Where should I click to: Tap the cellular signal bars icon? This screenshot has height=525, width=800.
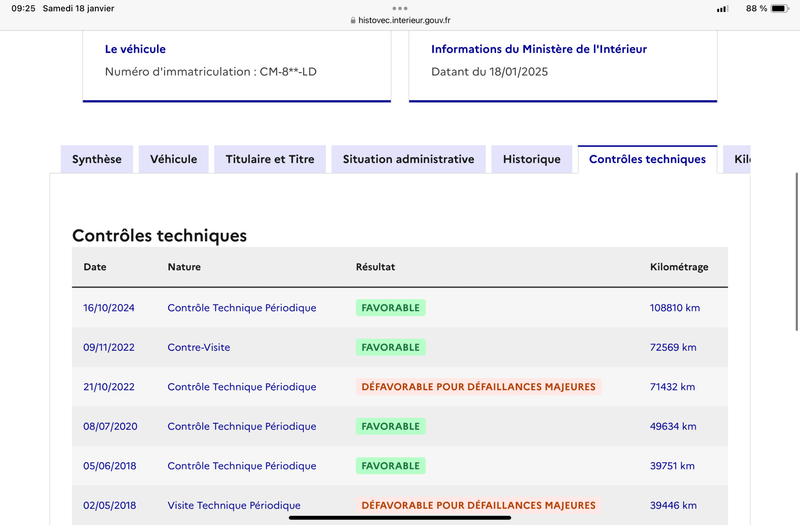coord(722,9)
